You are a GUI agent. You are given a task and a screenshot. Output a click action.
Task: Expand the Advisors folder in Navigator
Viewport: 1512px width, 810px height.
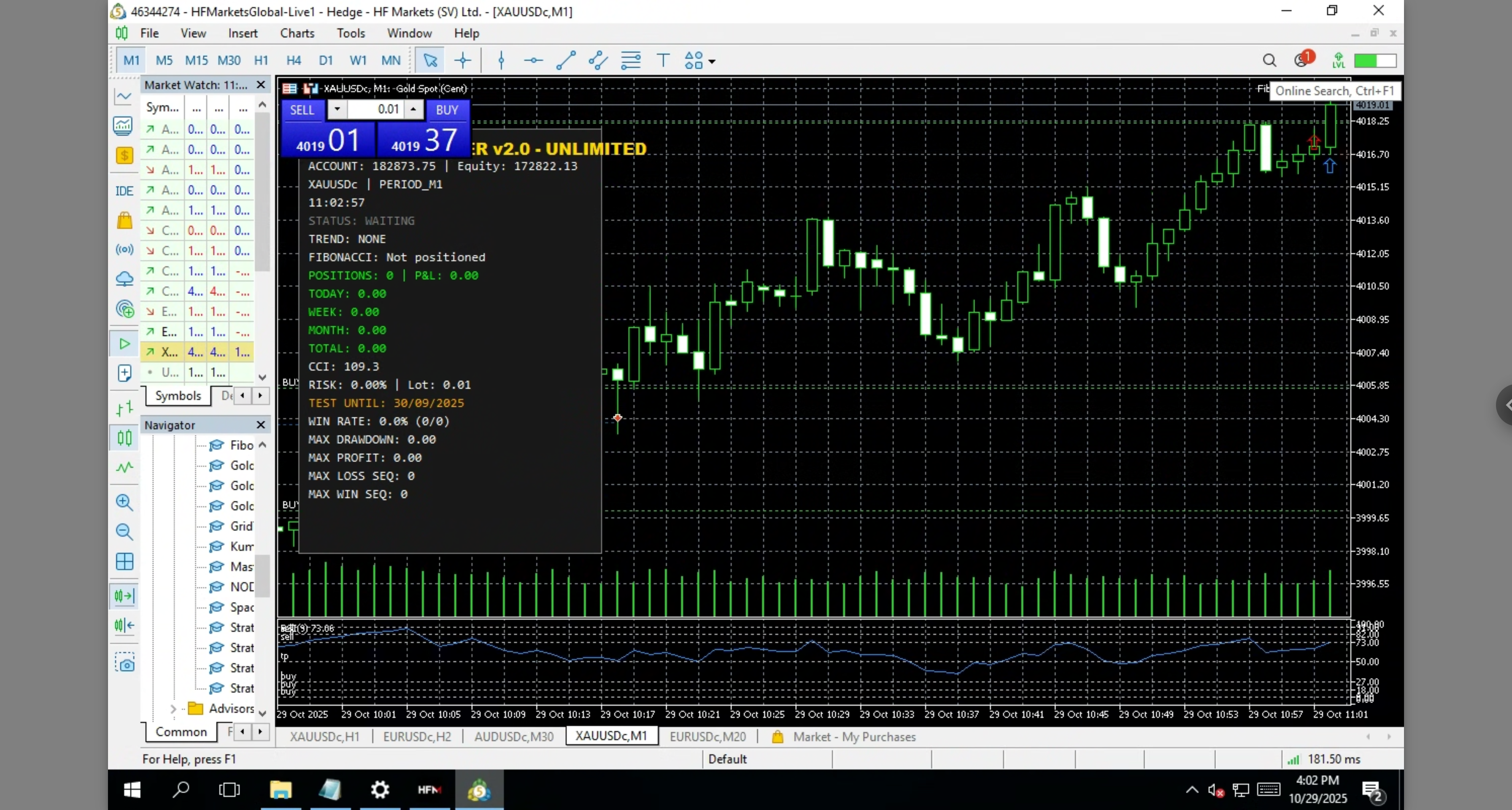coord(173,709)
